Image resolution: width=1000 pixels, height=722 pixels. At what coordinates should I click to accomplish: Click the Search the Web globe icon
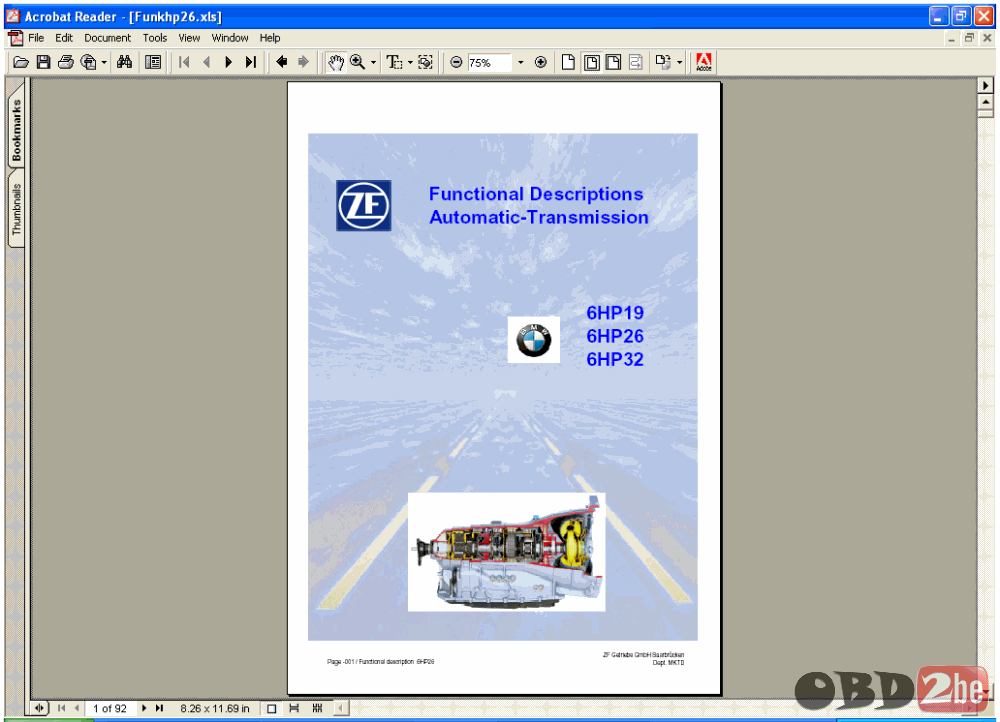tap(89, 62)
